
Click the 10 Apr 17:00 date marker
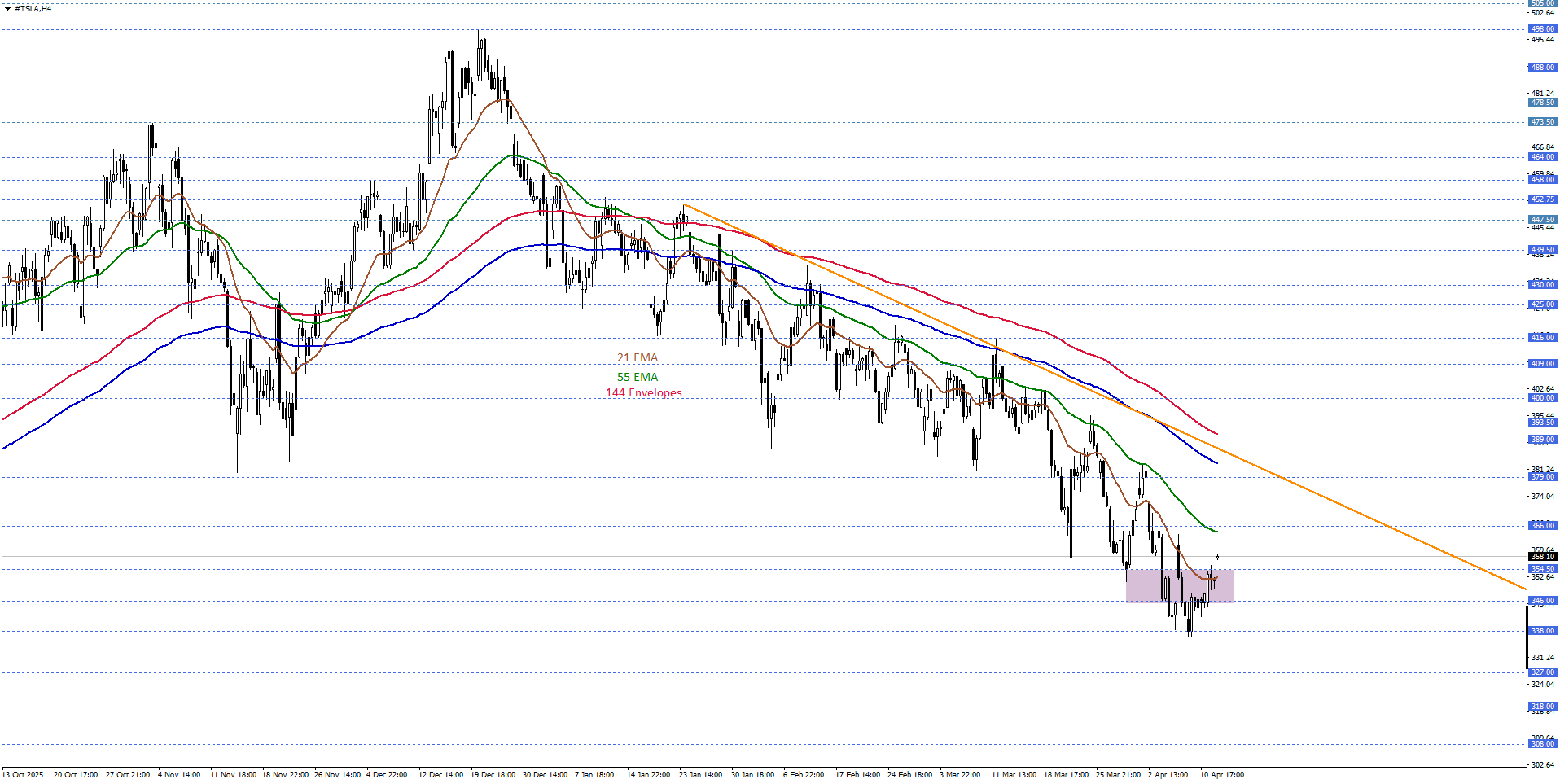[x=1221, y=775]
